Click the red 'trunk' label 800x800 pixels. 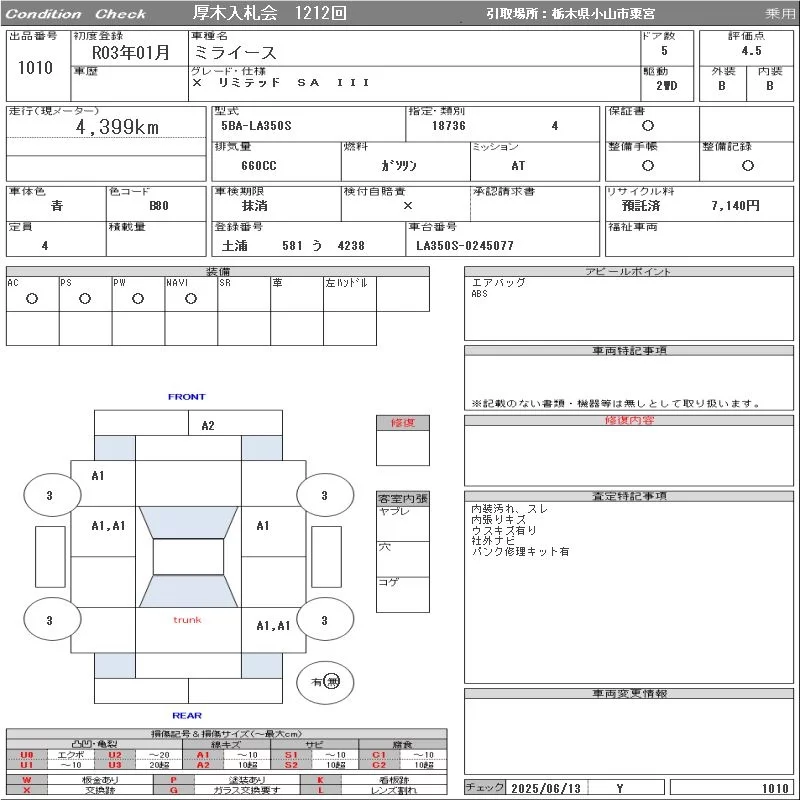(187, 620)
